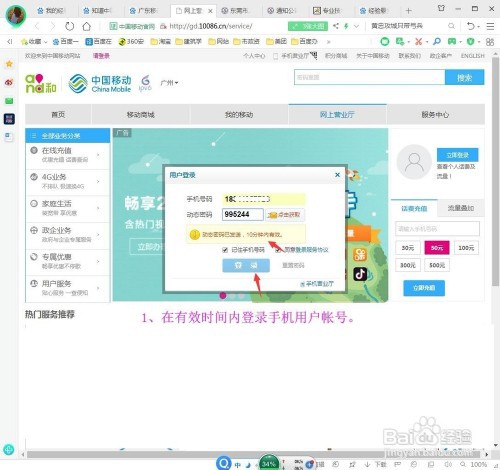Click the lightning speed-mode icon
Image resolution: width=500 pixels, height=470 pixels.
pyautogui.click(x=346, y=26)
